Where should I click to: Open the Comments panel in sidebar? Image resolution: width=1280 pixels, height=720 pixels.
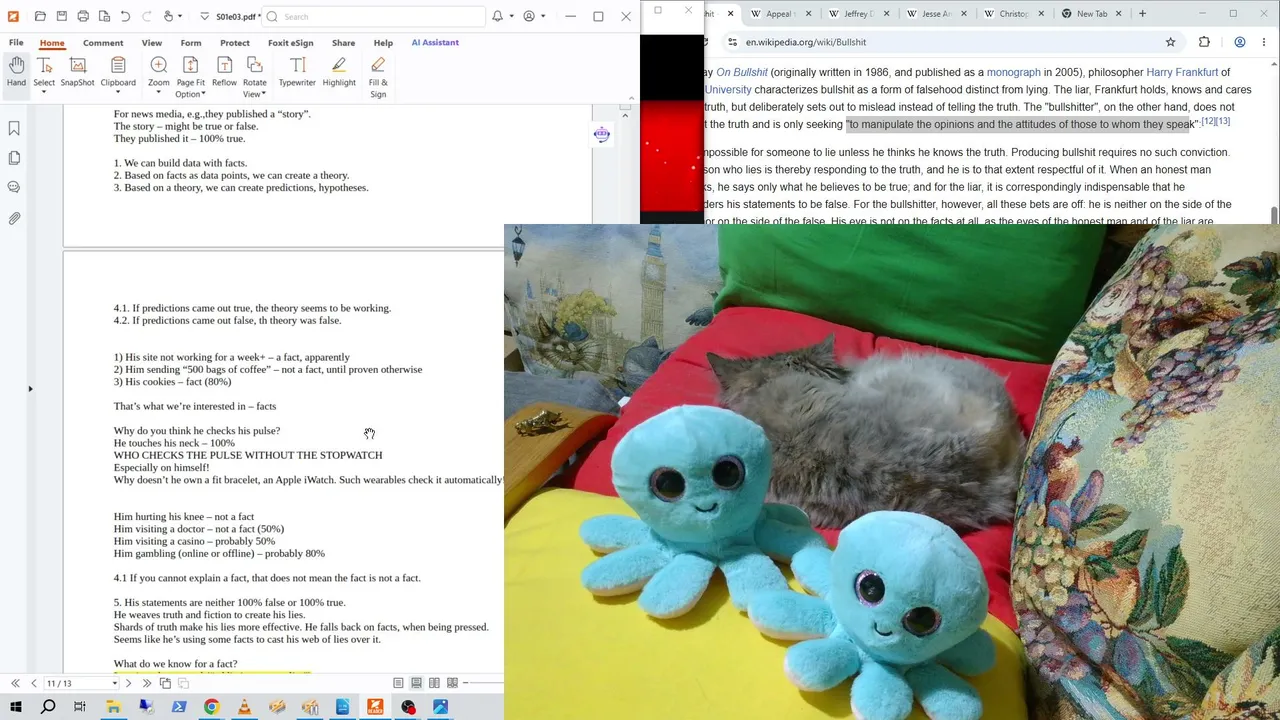pyautogui.click(x=14, y=187)
